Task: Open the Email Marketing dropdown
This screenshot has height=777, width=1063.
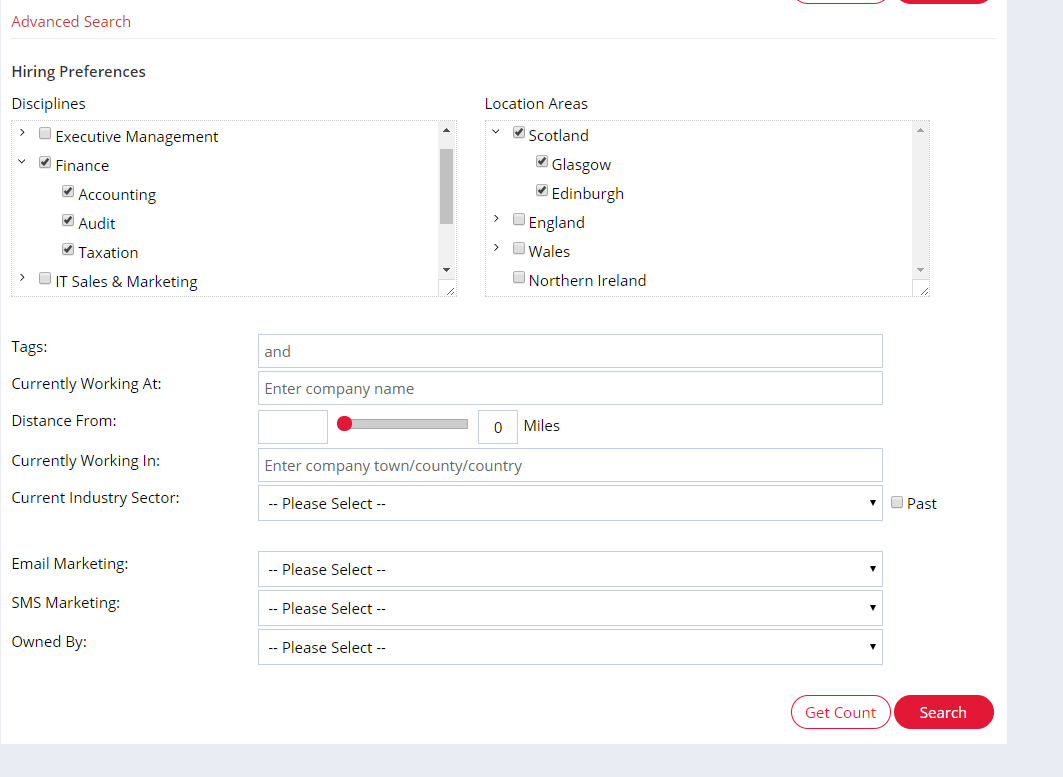Action: pyautogui.click(x=570, y=570)
